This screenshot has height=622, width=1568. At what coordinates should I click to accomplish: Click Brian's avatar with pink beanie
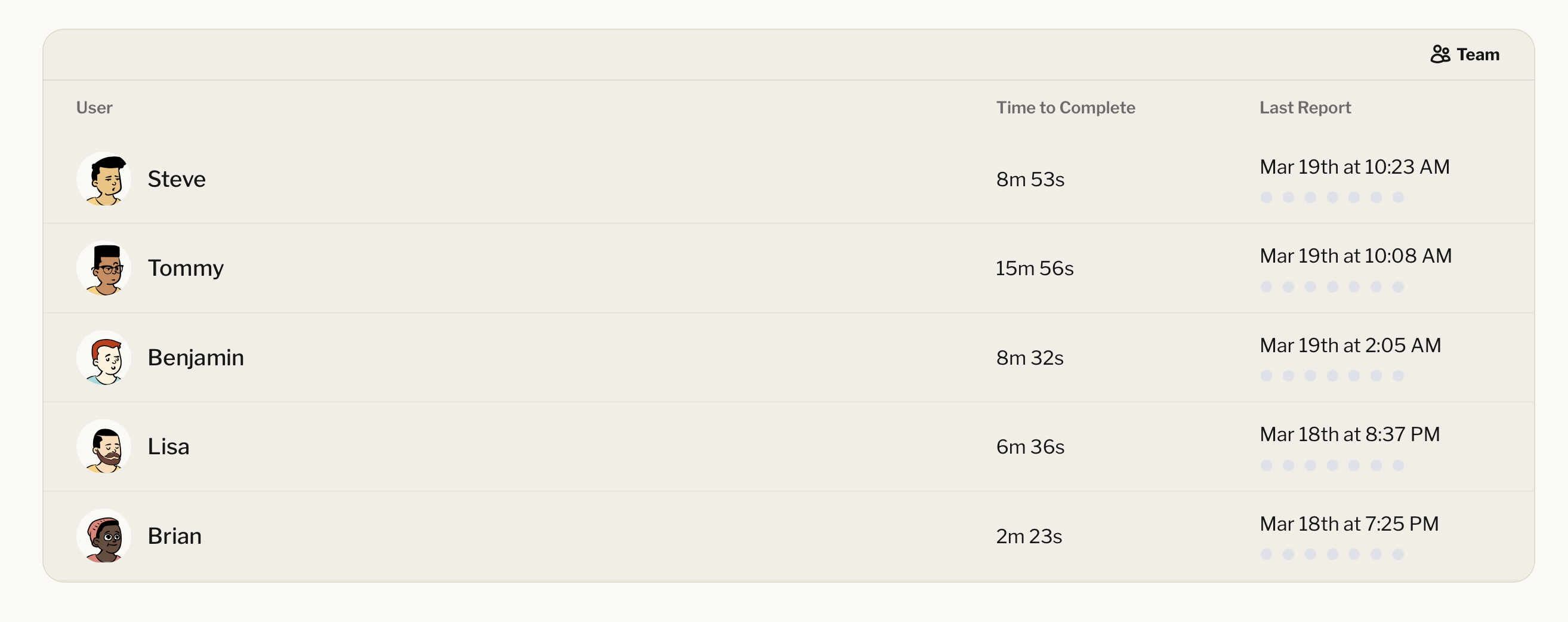click(x=104, y=536)
